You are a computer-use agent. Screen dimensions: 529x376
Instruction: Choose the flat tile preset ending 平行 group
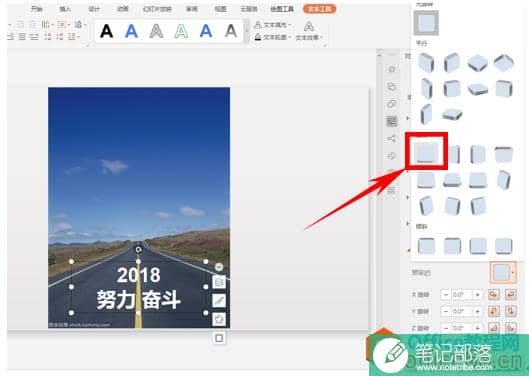click(452, 114)
